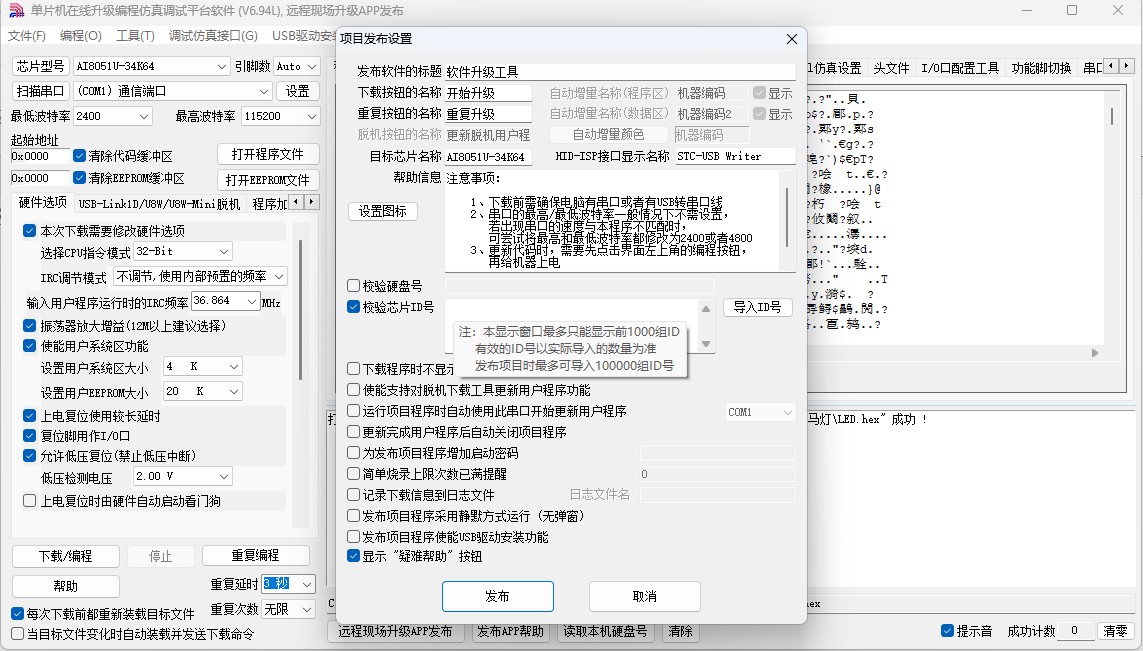Edit HID-ISP接口显示名称 field
Image resolution: width=1143 pixels, height=651 pixels.
coord(735,156)
